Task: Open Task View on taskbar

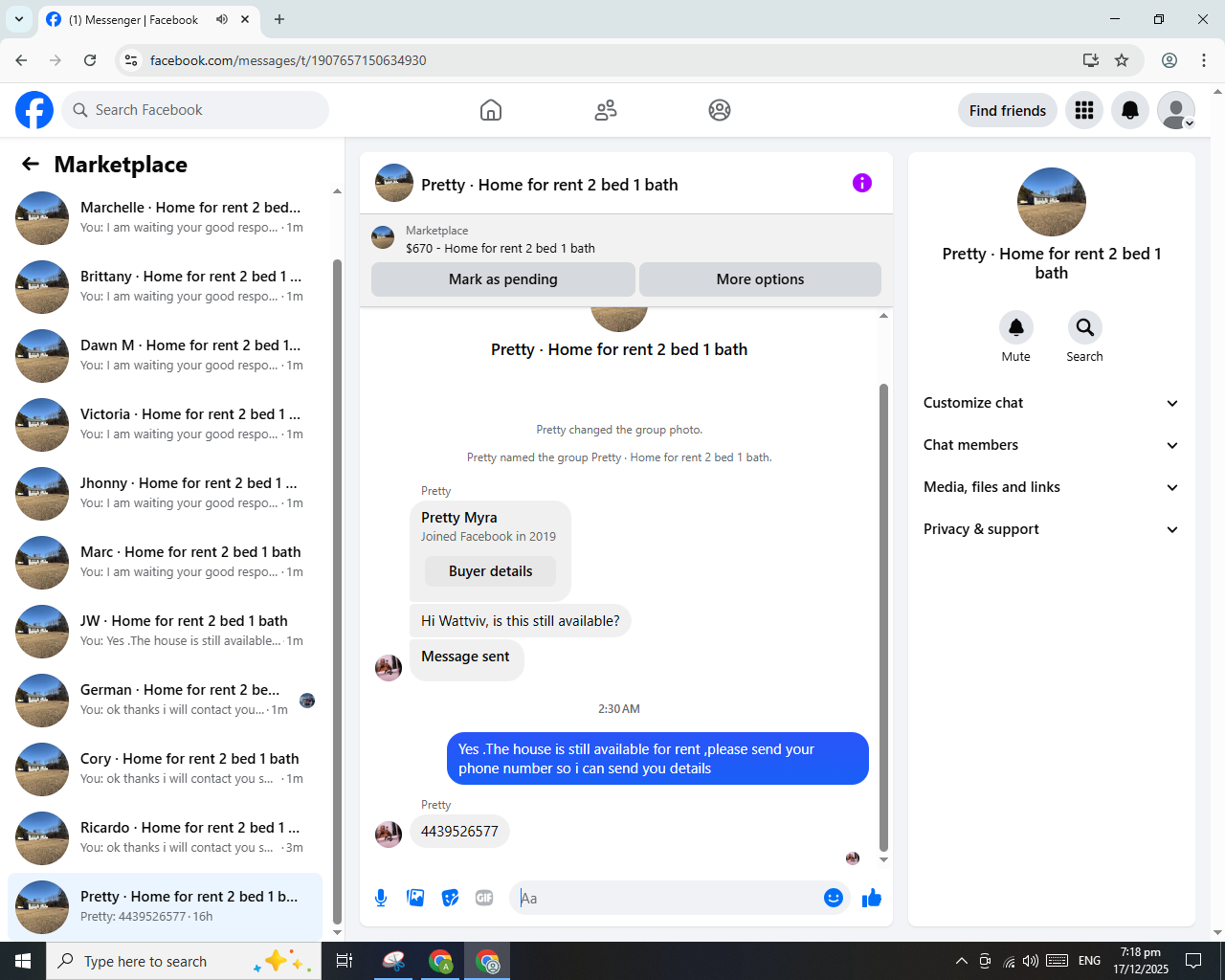Action: 345,961
